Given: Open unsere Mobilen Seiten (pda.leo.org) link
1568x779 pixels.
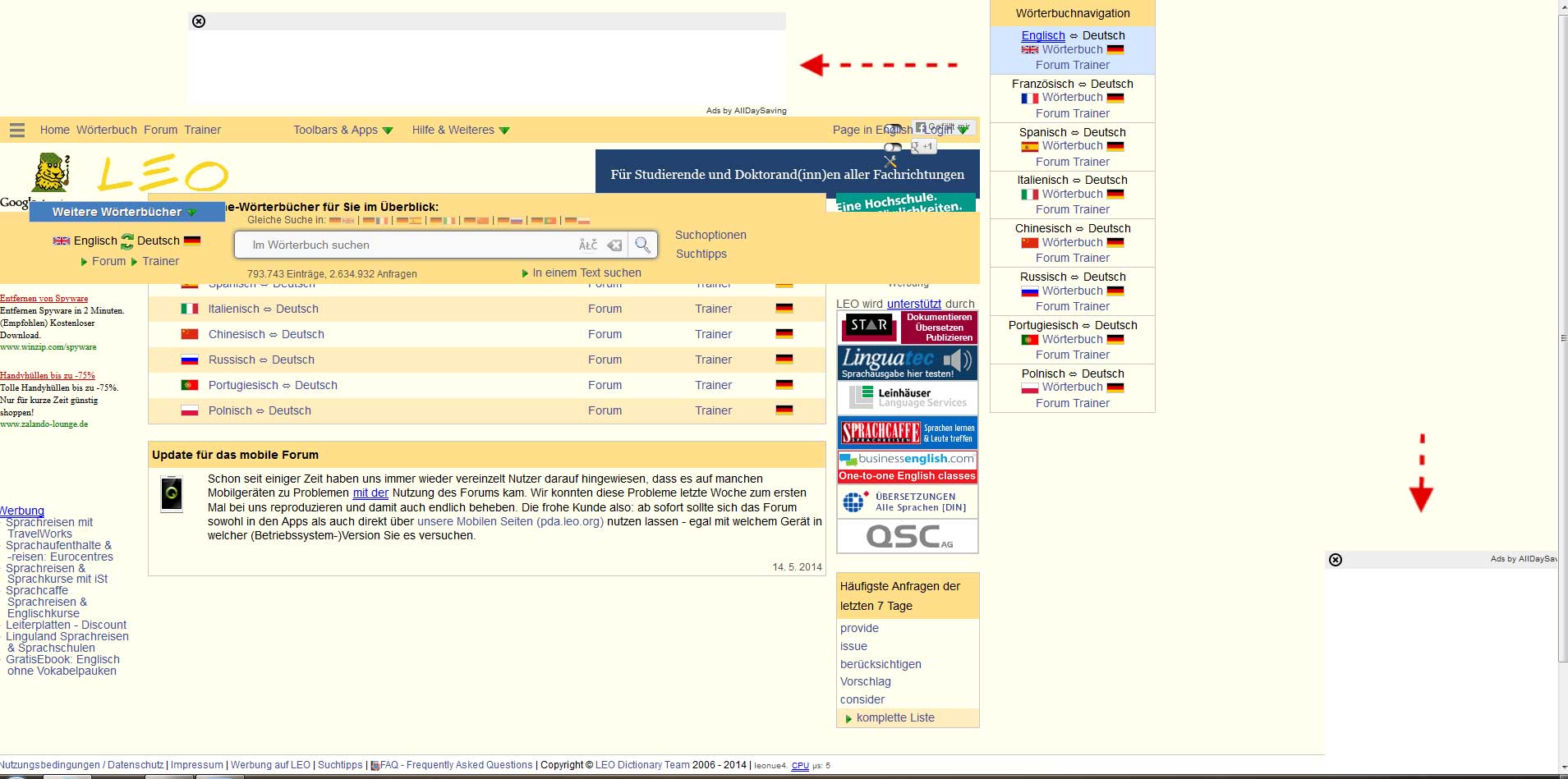Looking at the screenshot, I should point(510,521).
